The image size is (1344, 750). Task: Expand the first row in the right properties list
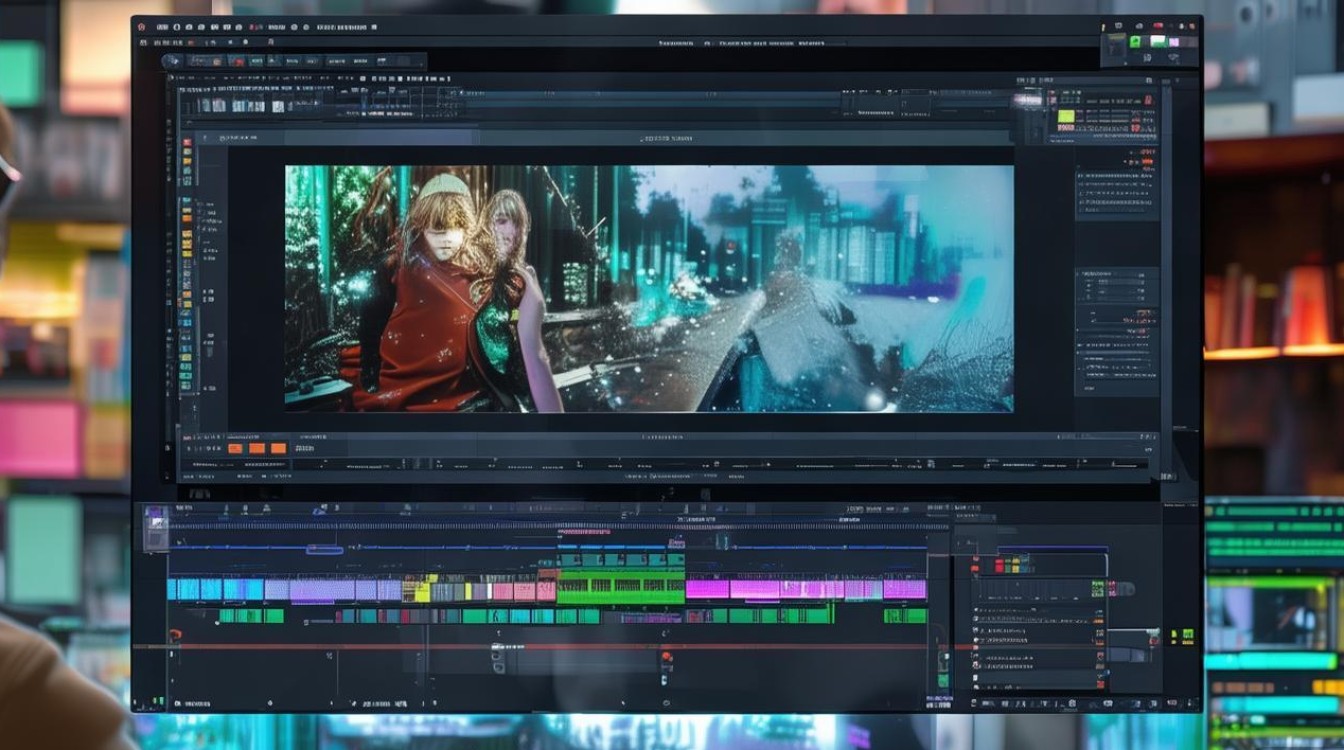click(x=1116, y=176)
